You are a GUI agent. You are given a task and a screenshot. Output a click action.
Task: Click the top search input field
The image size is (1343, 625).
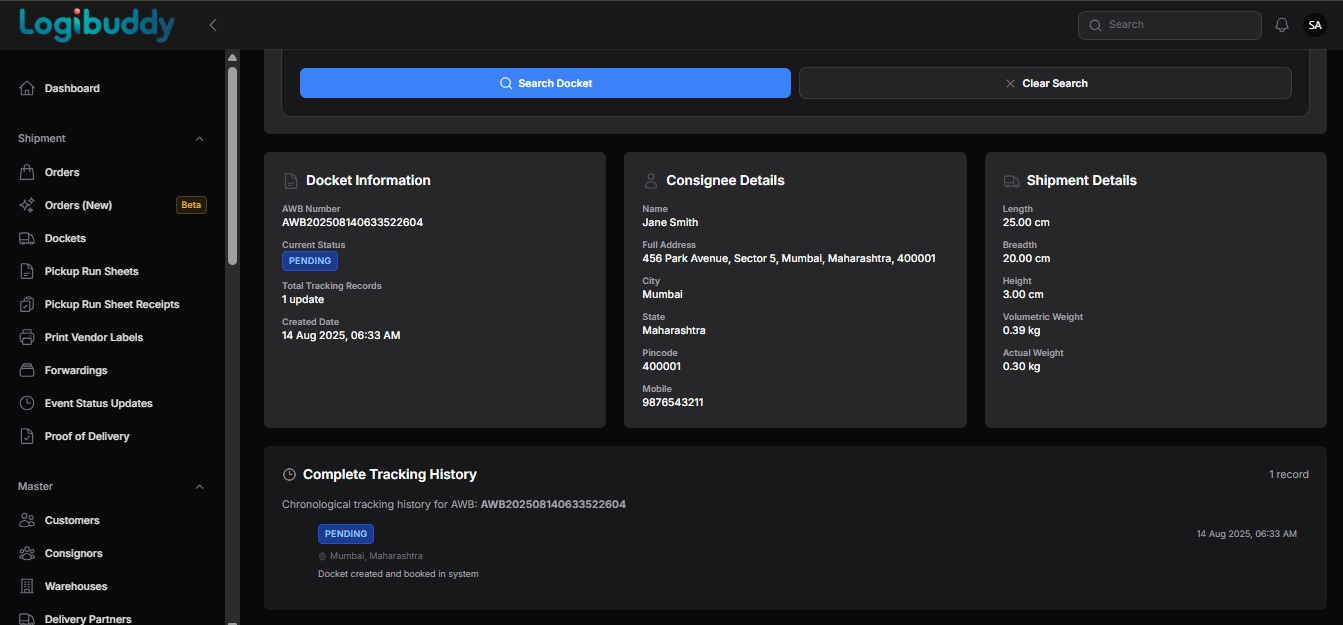tap(1169, 24)
